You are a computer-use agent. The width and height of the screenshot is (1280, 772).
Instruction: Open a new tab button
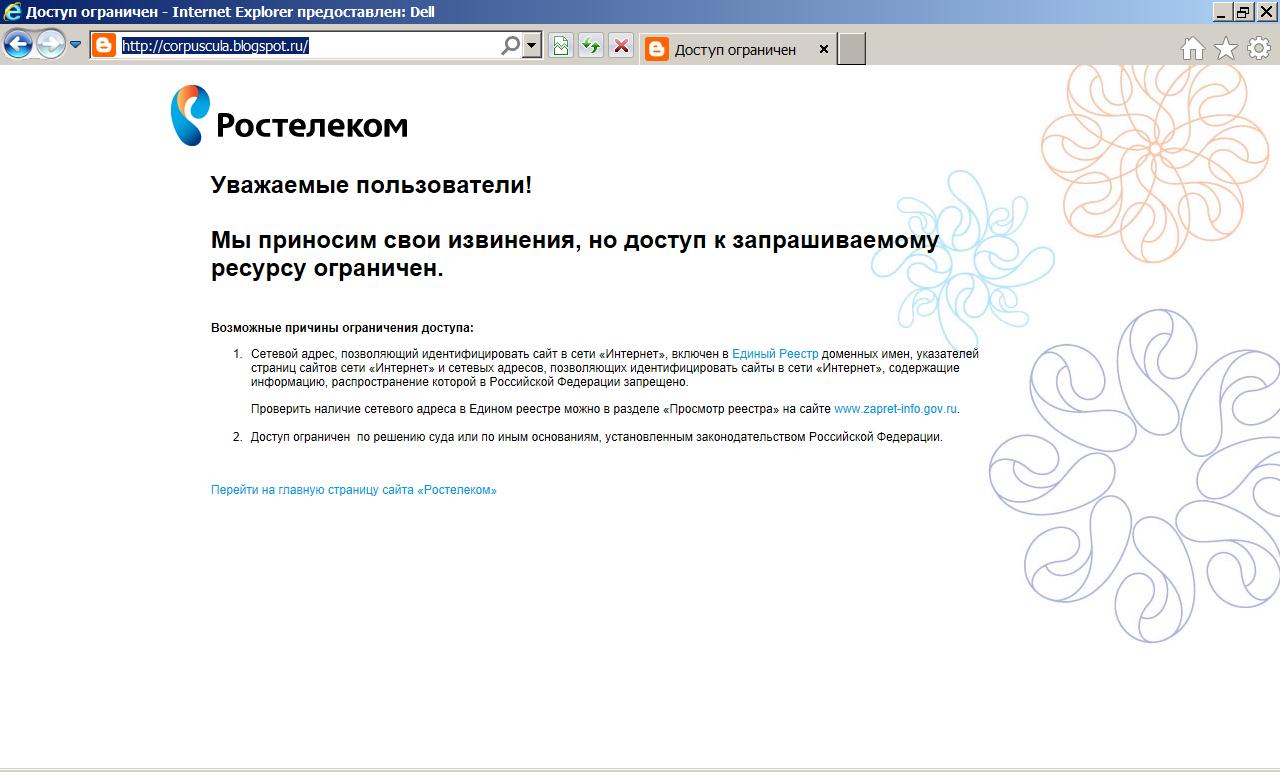point(851,49)
